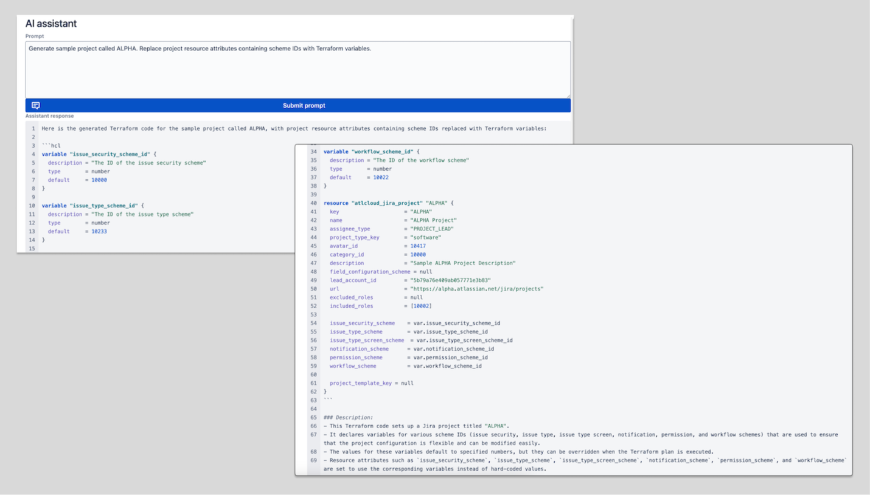Click the avatar_id value 10417

[x=417, y=245]
